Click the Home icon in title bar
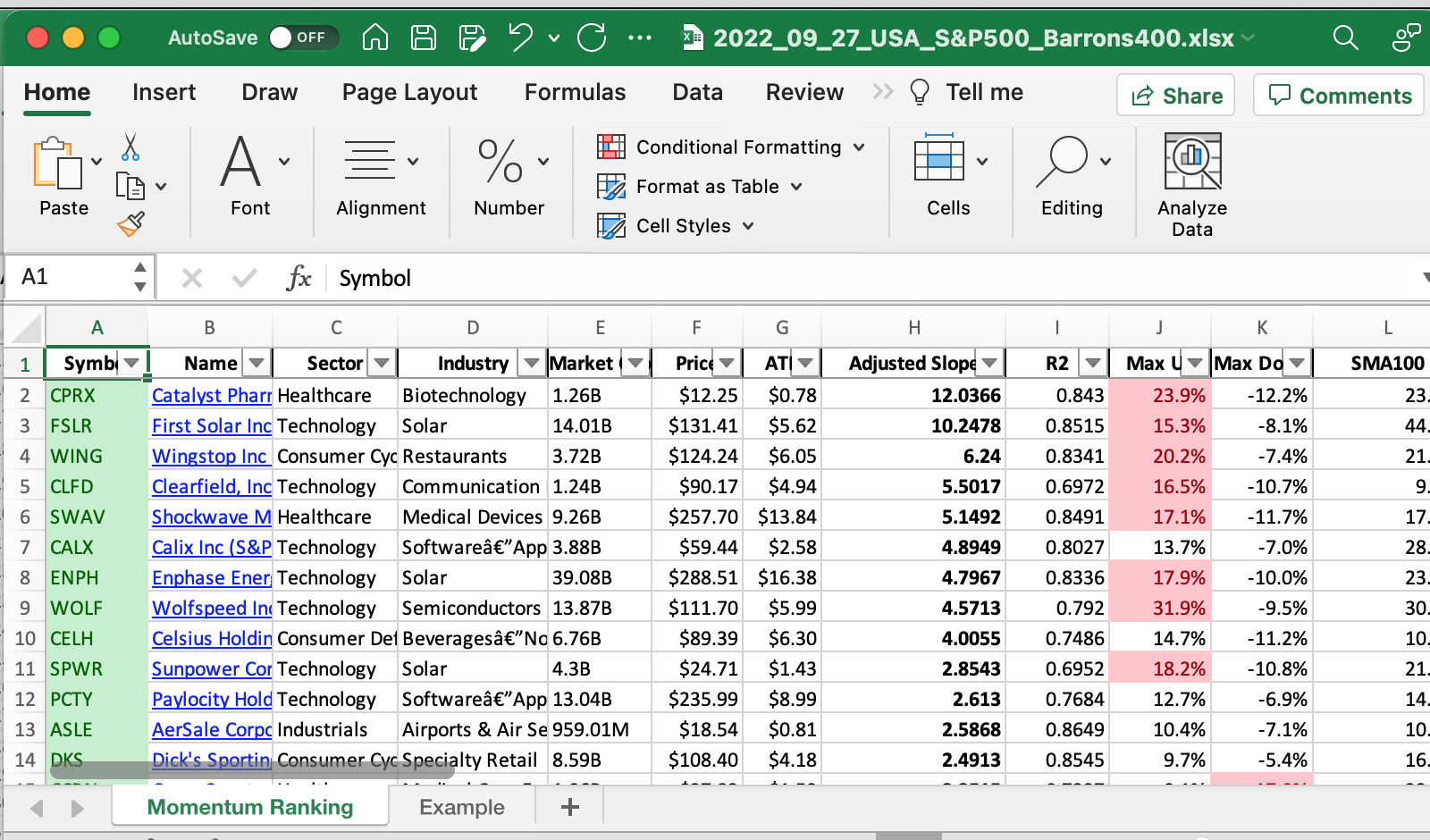Viewport: 1430px width, 840px height. click(x=375, y=38)
